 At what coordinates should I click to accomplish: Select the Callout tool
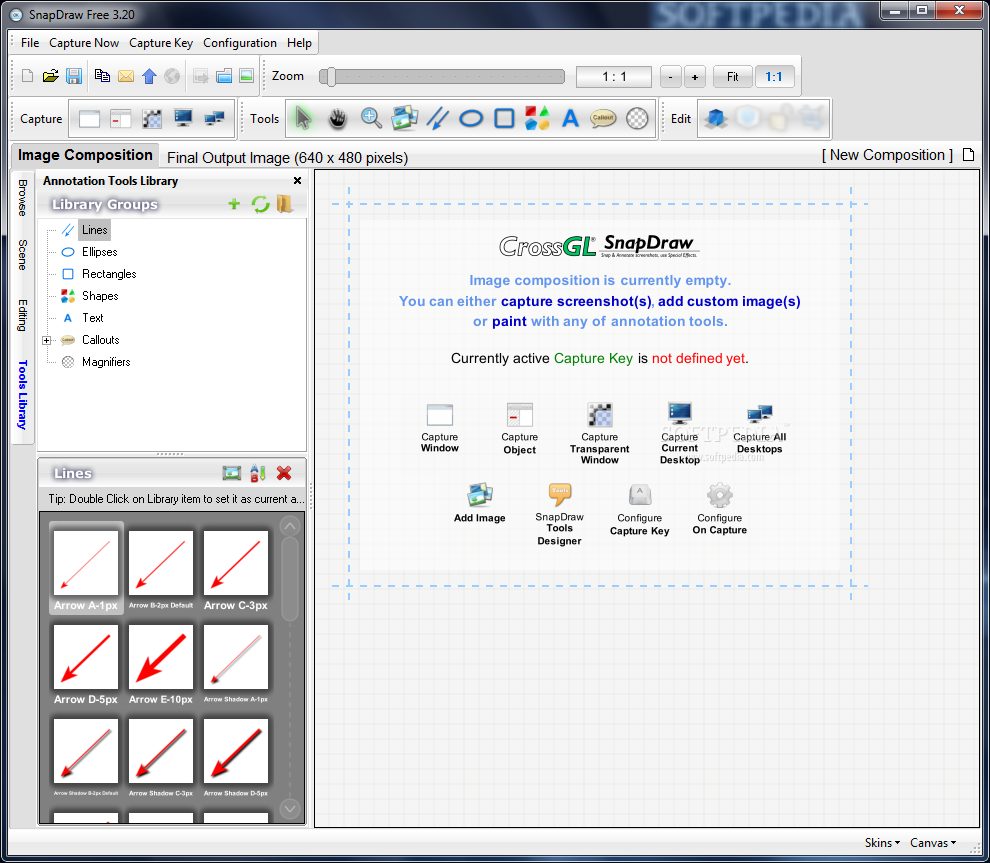(x=604, y=118)
